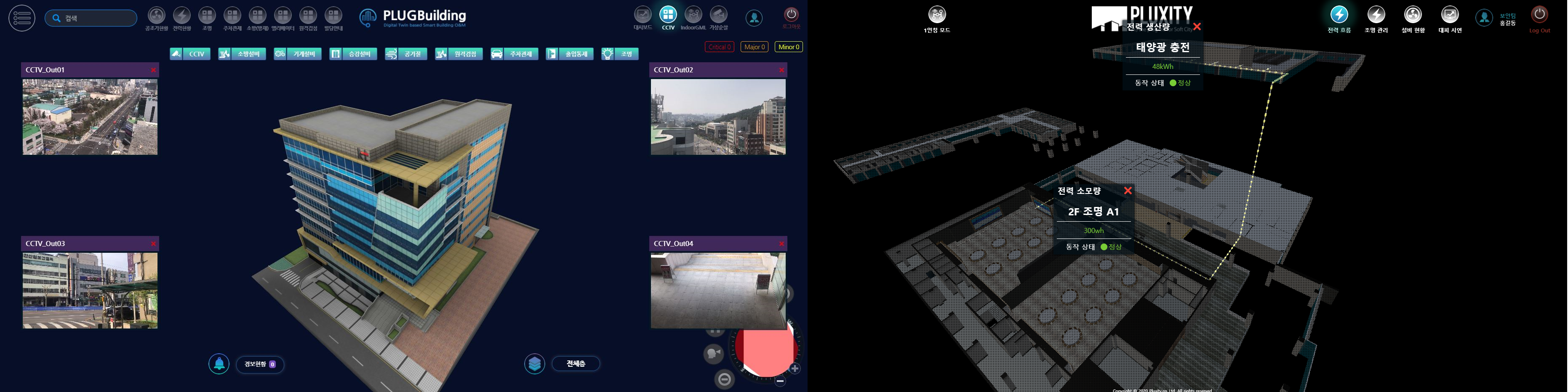Toggle the 승강설비 category button
Screen dimensions: 1568x392
coord(353,54)
